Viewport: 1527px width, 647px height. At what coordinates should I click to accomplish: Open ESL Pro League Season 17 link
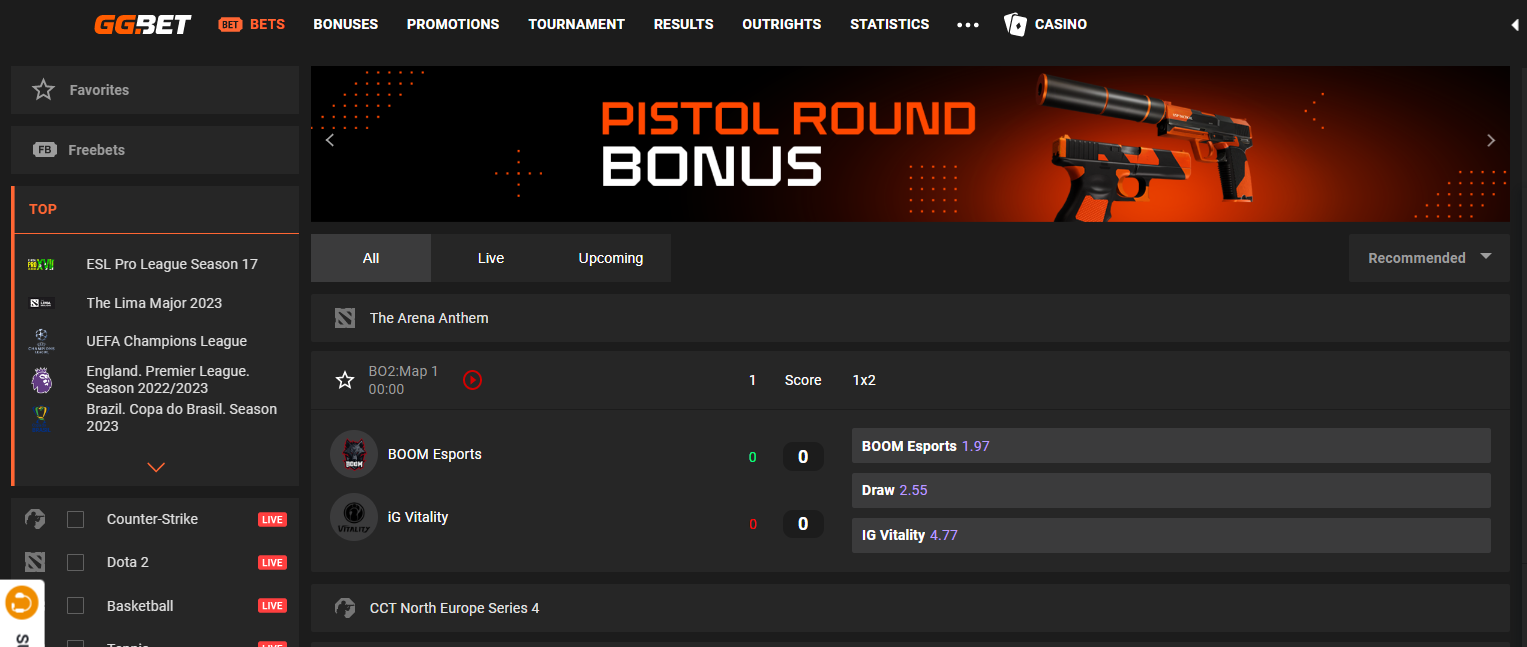(172, 264)
